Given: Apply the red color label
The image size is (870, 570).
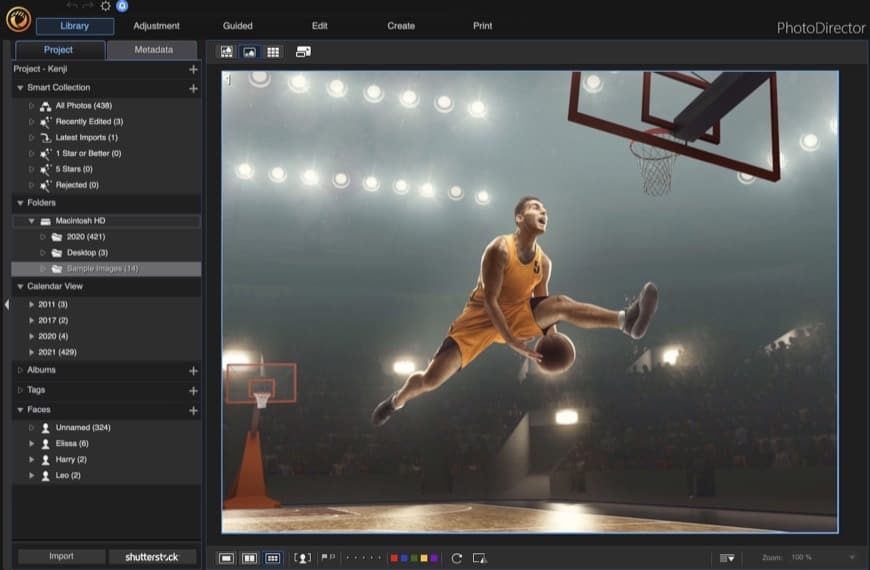Looking at the screenshot, I should [x=394, y=558].
